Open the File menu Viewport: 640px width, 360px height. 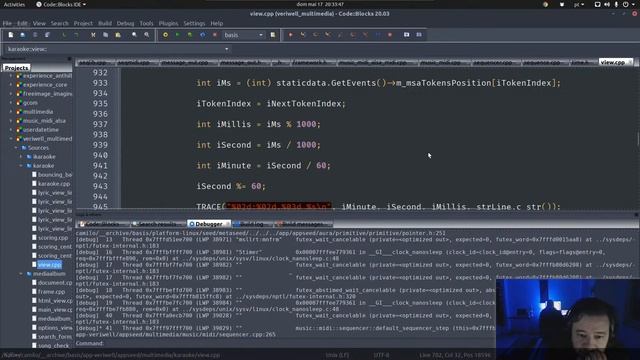coord(7,23)
